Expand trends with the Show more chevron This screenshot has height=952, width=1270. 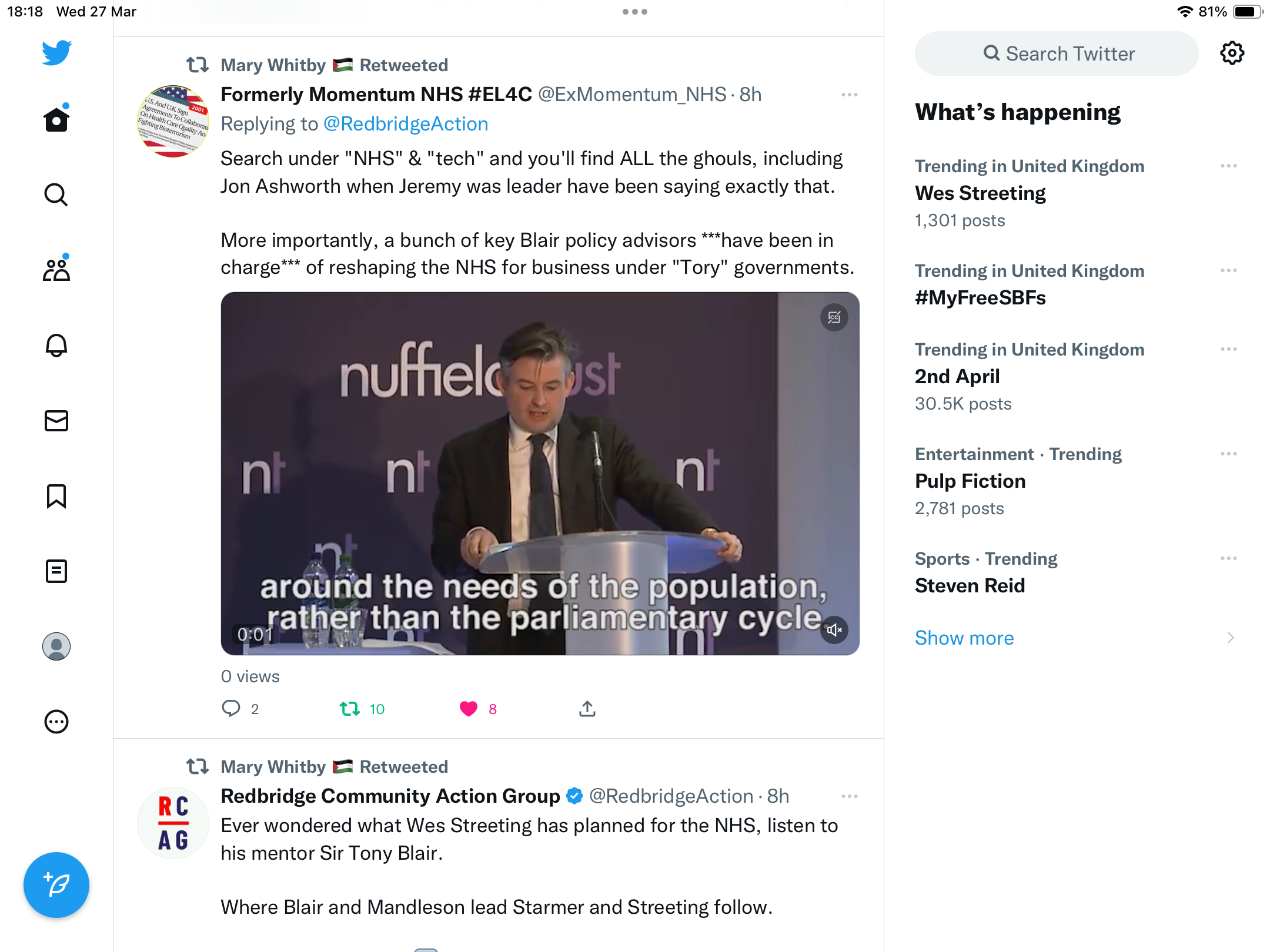coord(1231,638)
